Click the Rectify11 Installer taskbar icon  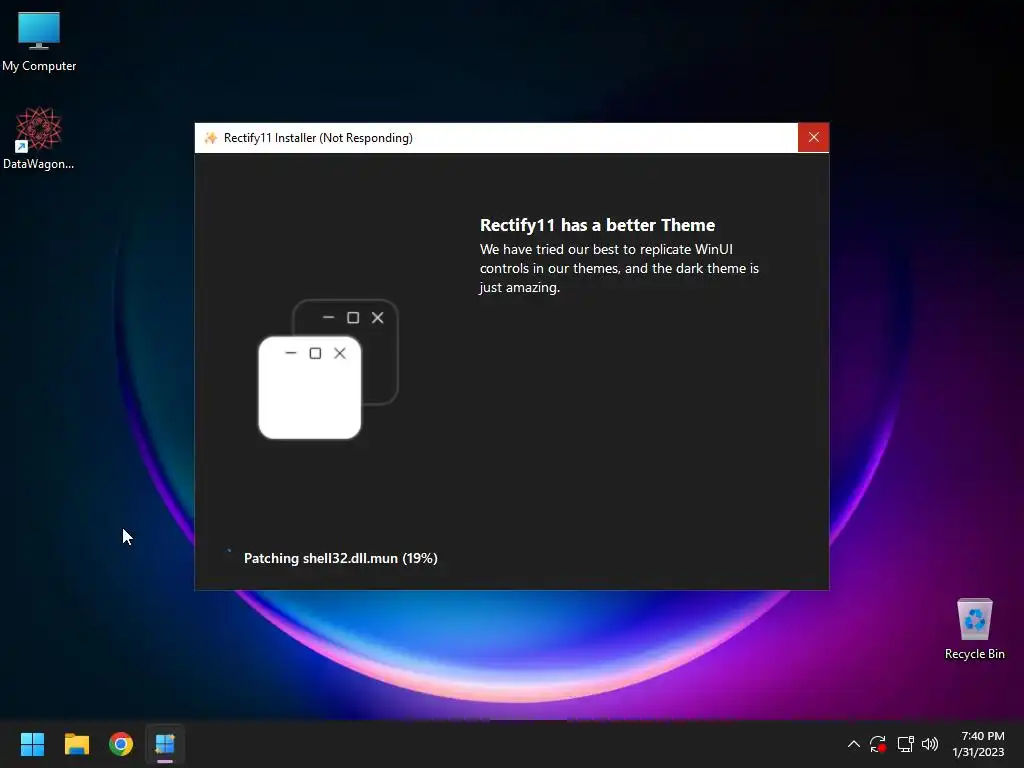coord(165,744)
